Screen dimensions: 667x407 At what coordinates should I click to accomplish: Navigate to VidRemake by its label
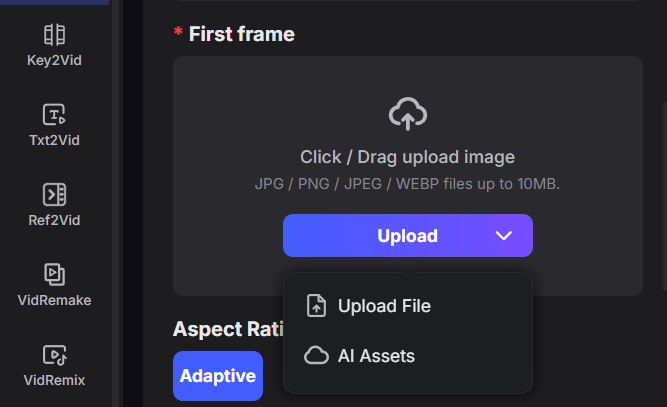(x=54, y=300)
